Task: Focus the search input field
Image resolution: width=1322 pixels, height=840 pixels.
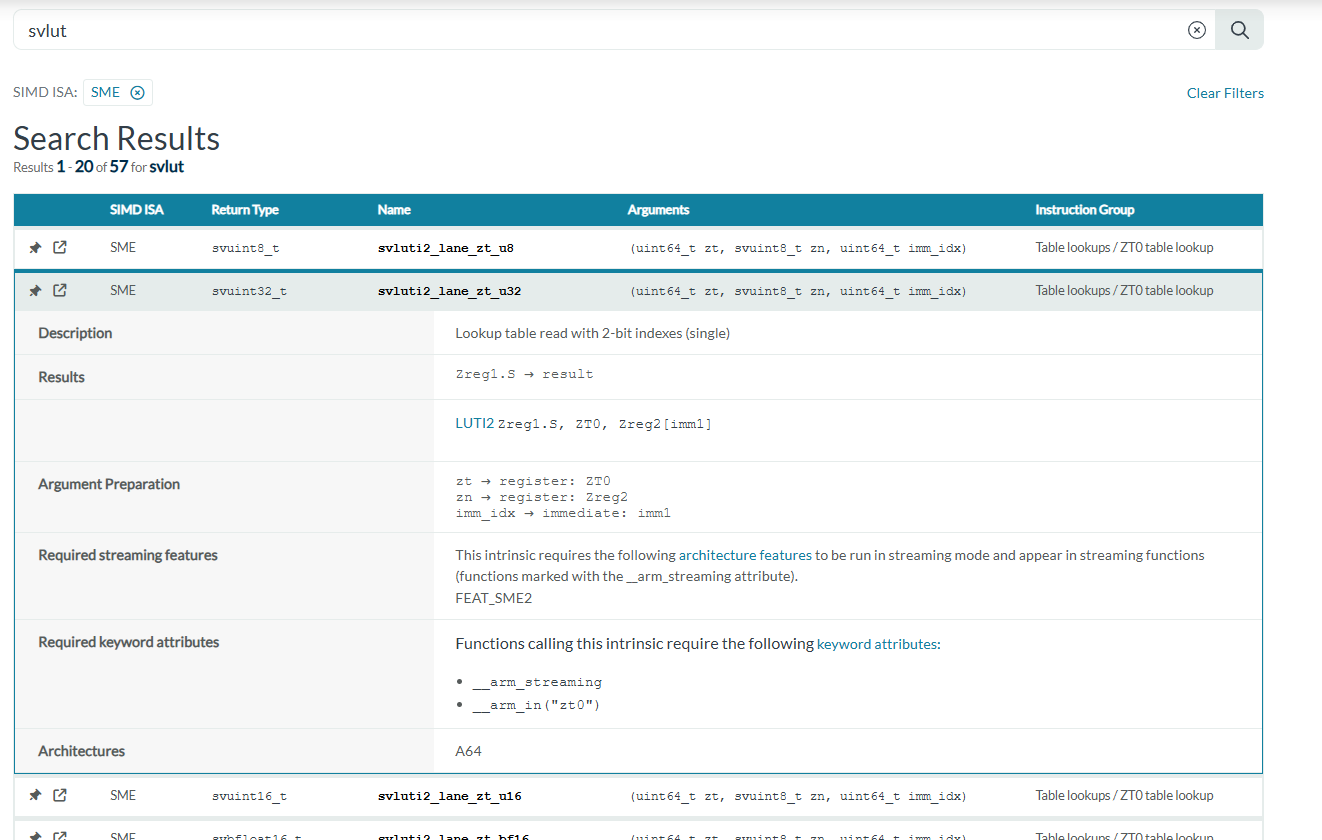Action: tap(600, 30)
